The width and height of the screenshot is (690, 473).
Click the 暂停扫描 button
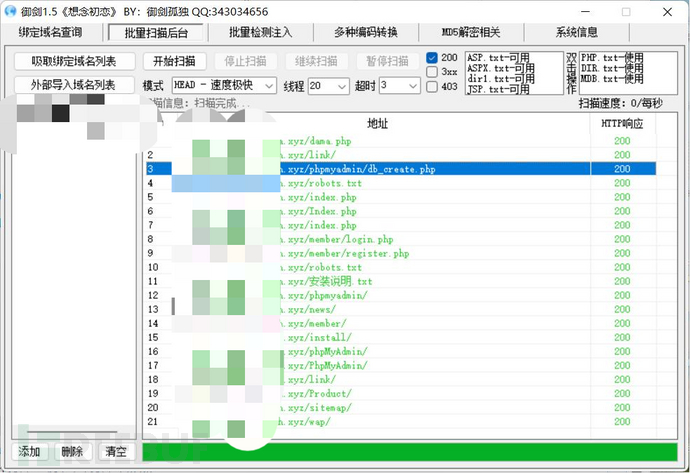tap(388, 61)
